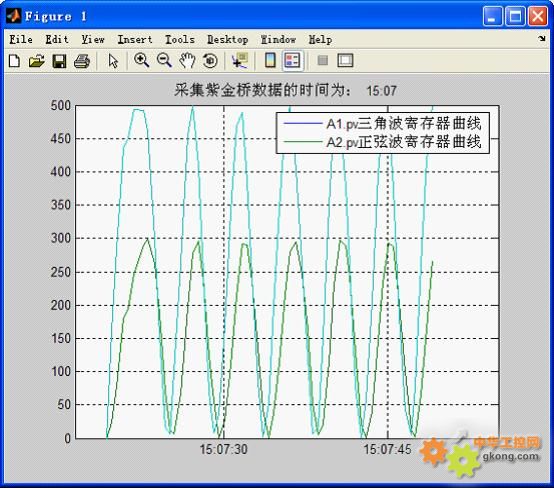Save the figure using the floppy icon
The height and width of the screenshot is (488, 554).
[x=59, y=61]
